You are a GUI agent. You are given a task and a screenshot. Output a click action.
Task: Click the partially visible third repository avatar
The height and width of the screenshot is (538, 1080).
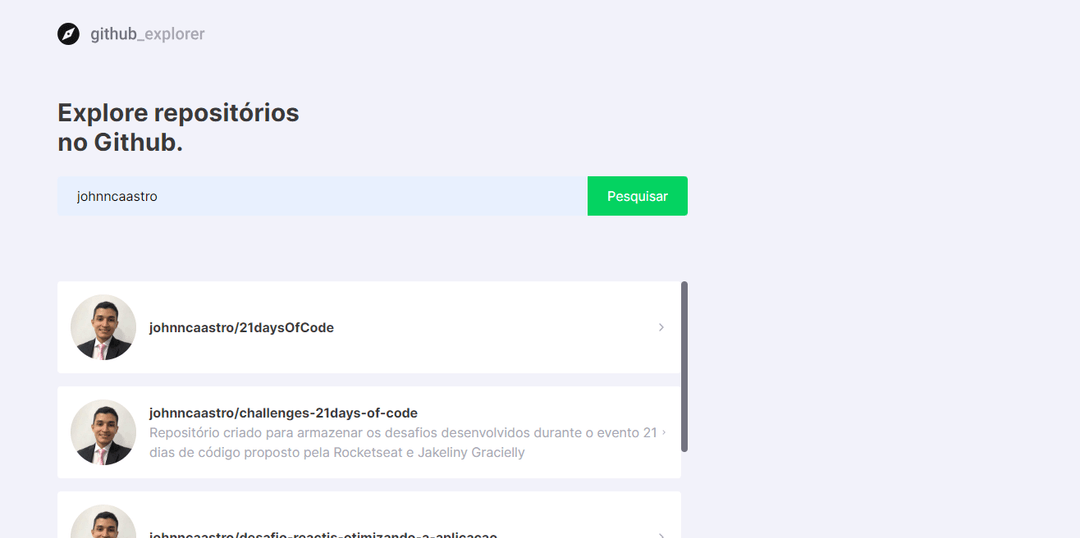coord(103,521)
